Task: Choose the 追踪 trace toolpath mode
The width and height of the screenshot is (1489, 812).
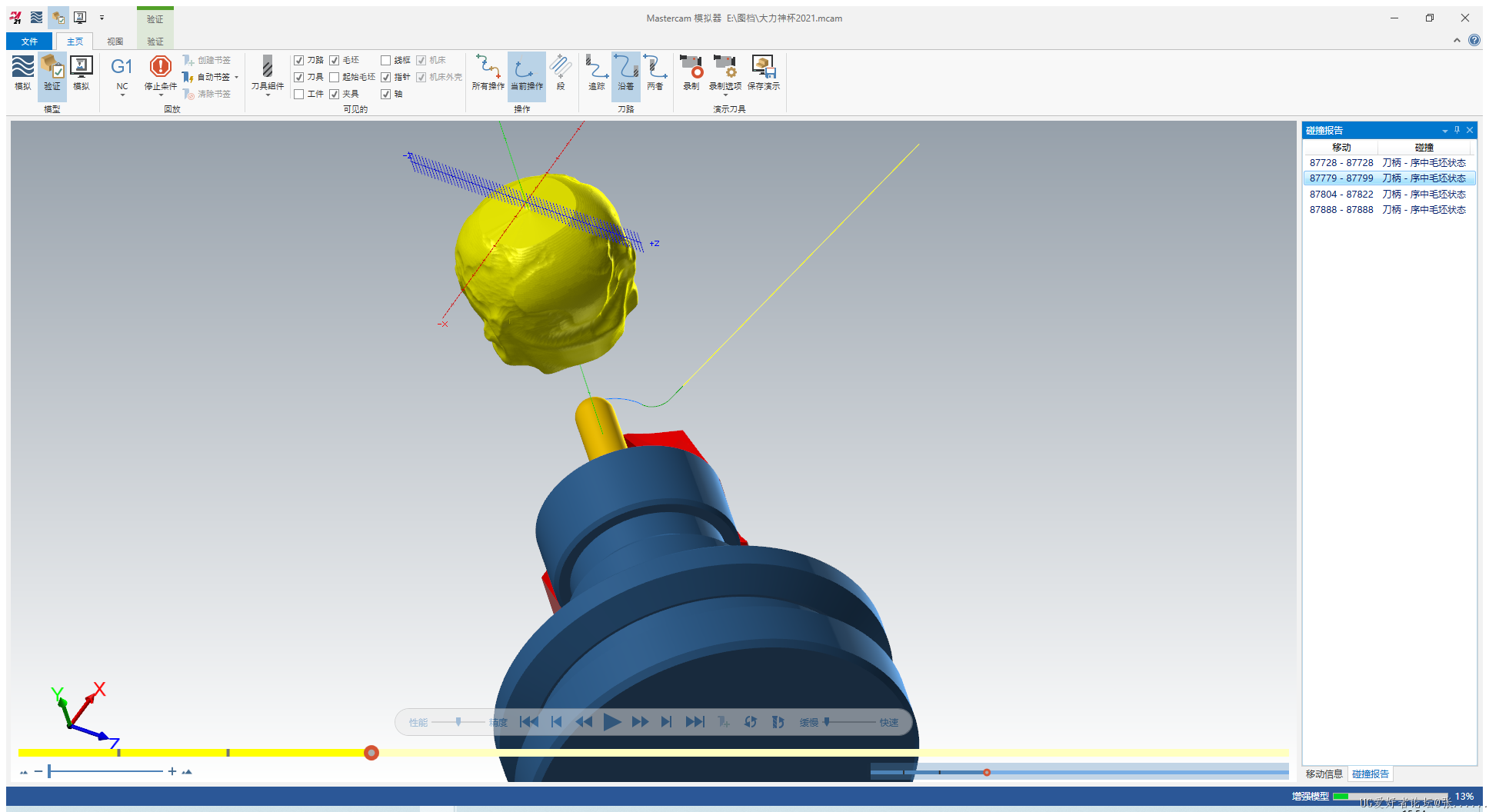Action: [x=597, y=72]
